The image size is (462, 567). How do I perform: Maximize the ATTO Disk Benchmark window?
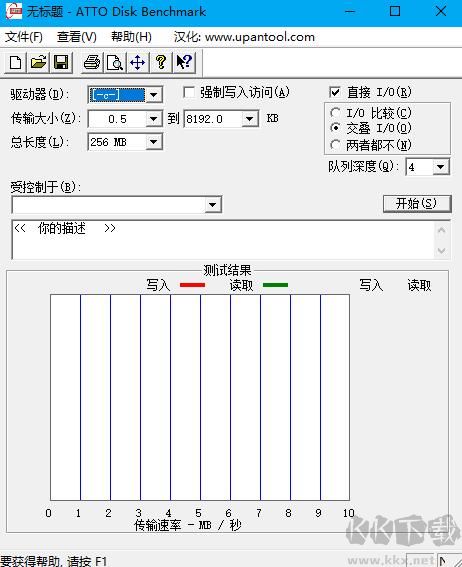point(395,11)
